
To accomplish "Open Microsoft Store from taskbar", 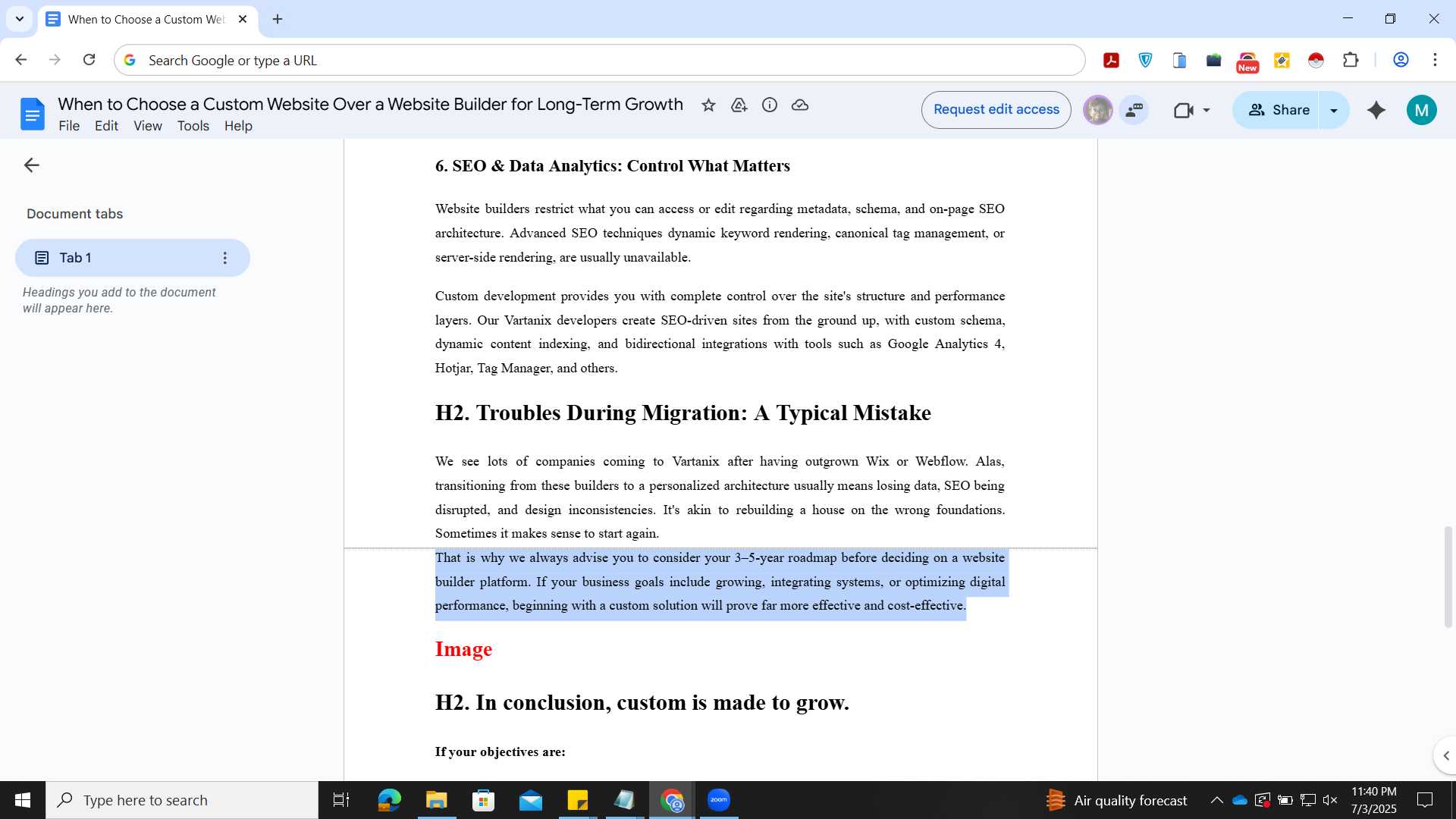I will pyautogui.click(x=483, y=800).
